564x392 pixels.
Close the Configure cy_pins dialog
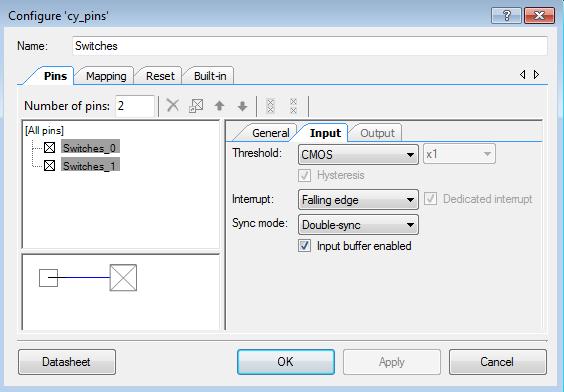540,15
